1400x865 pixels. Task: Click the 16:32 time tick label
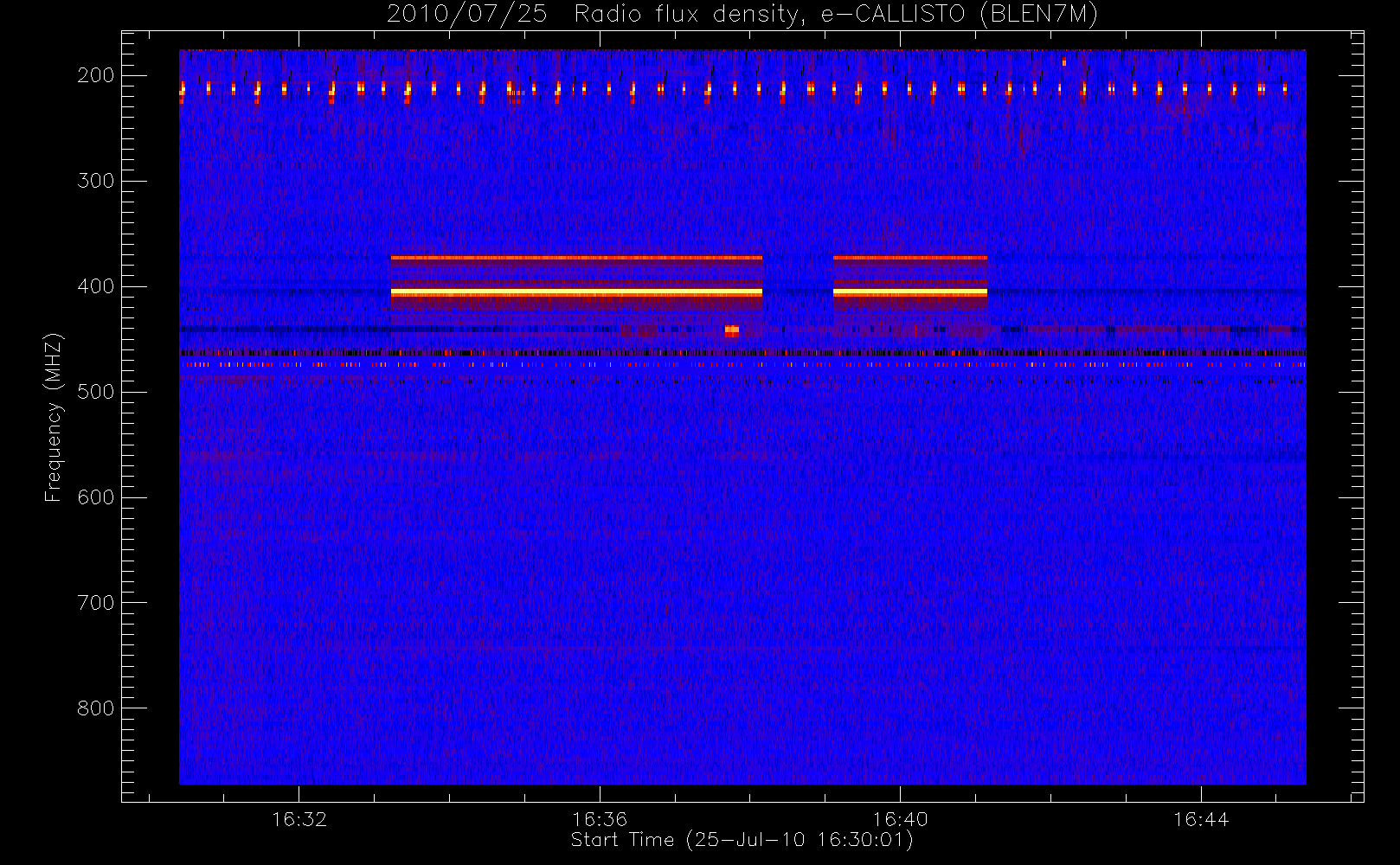click(x=299, y=819)
